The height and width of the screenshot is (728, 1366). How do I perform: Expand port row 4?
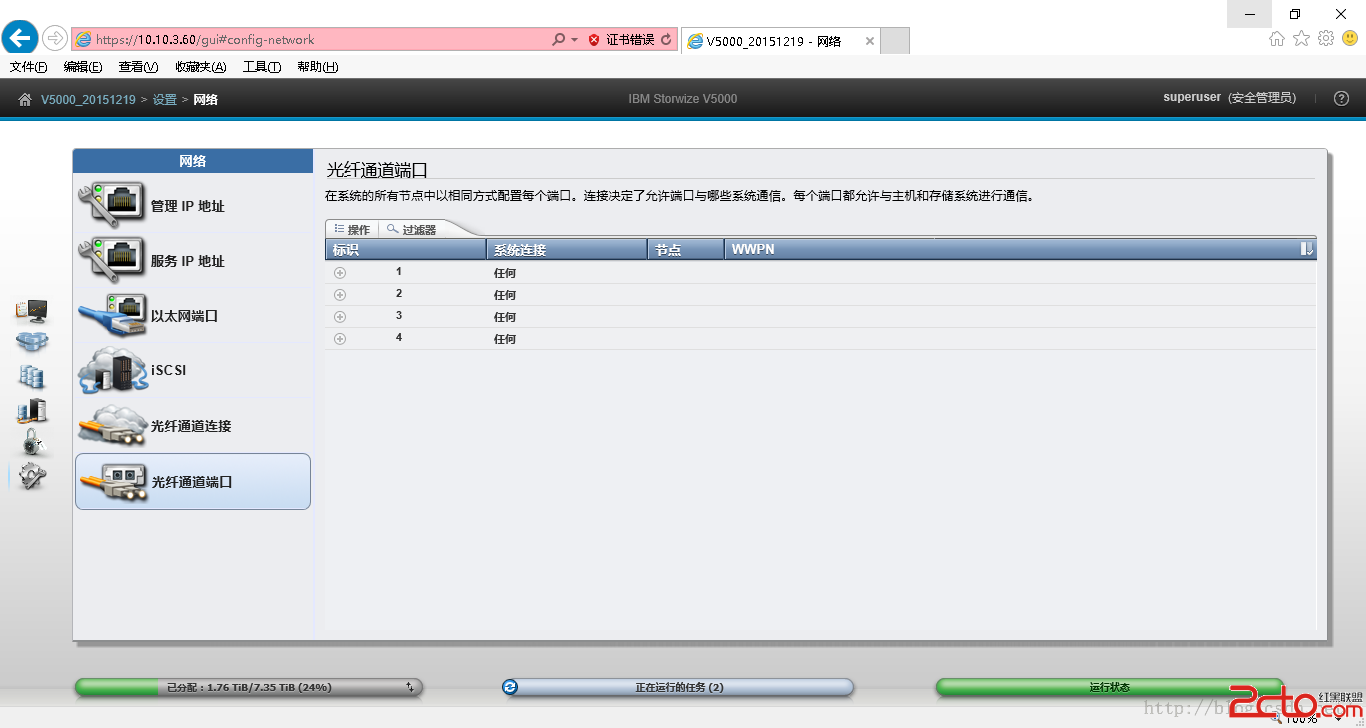pyautogui.click(x=340, y=338)
